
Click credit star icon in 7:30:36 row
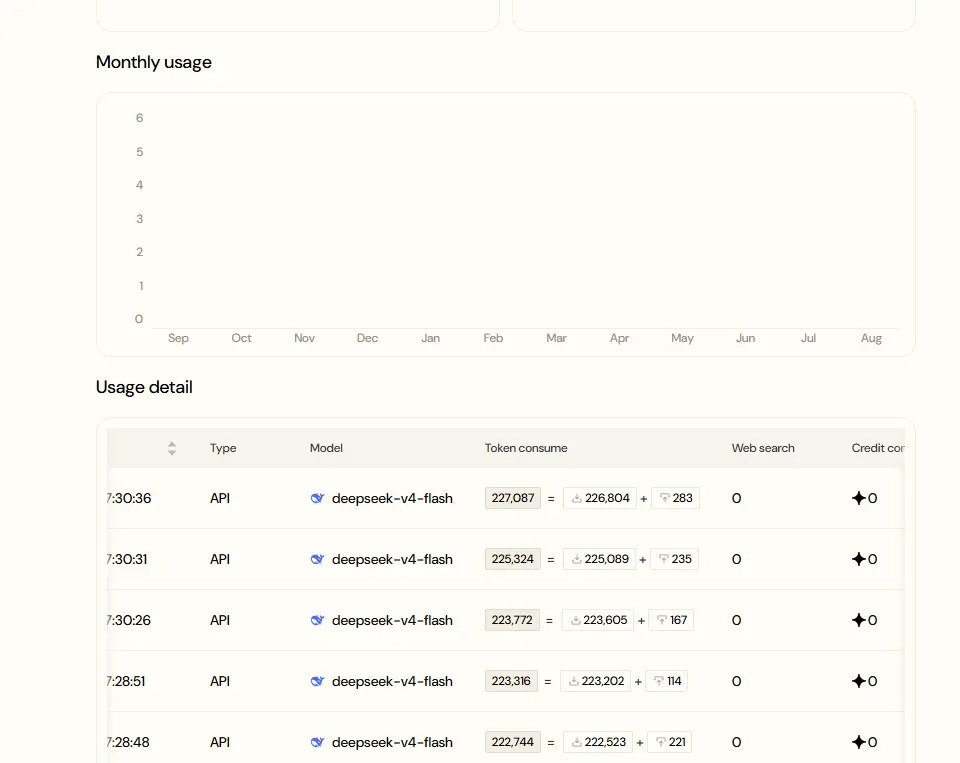pyautogui.click(x=858, y=498)
